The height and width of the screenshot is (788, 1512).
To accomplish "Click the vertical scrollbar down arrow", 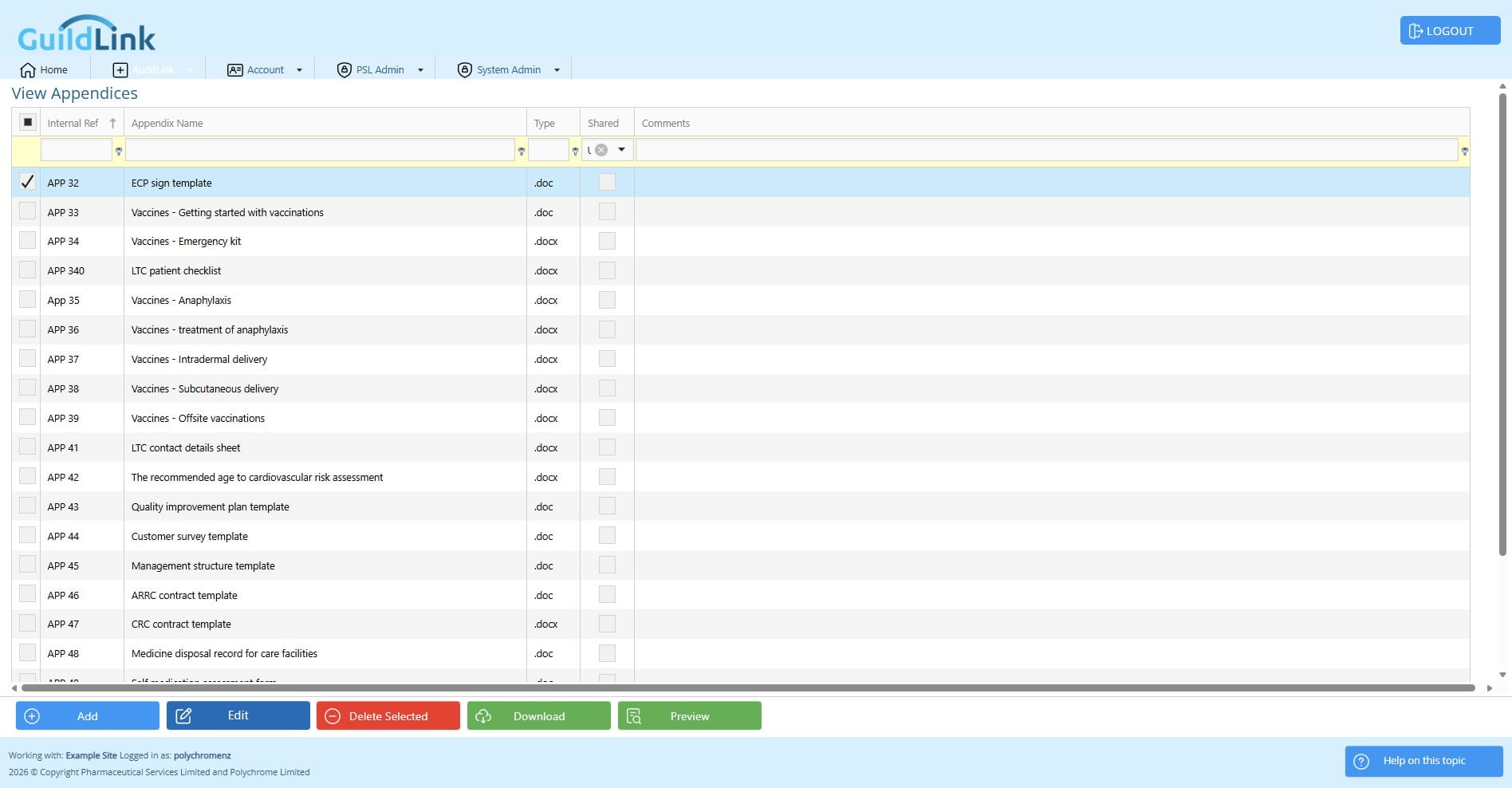I will (1502, 675).
